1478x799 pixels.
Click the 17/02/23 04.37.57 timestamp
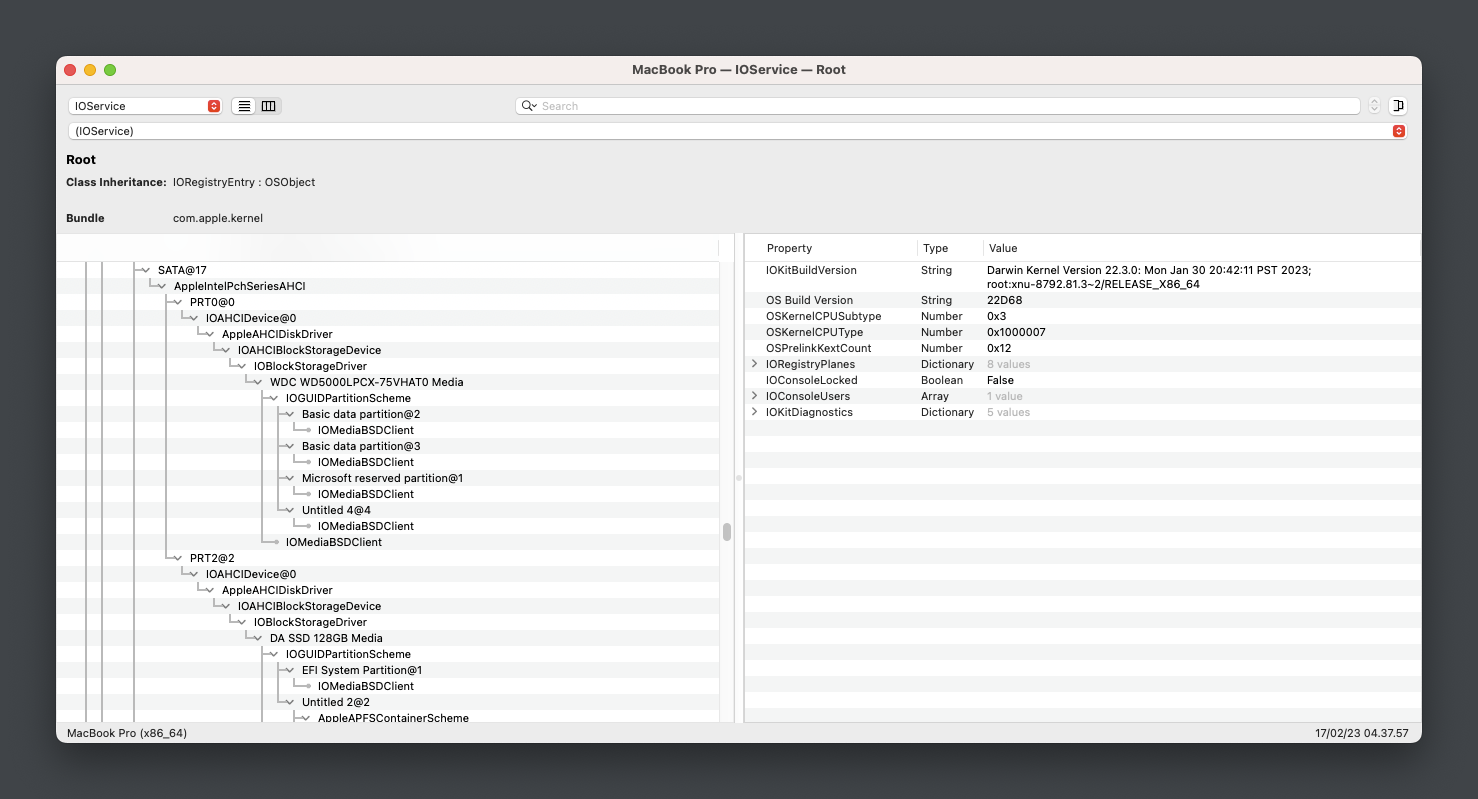click(1362, 733)
